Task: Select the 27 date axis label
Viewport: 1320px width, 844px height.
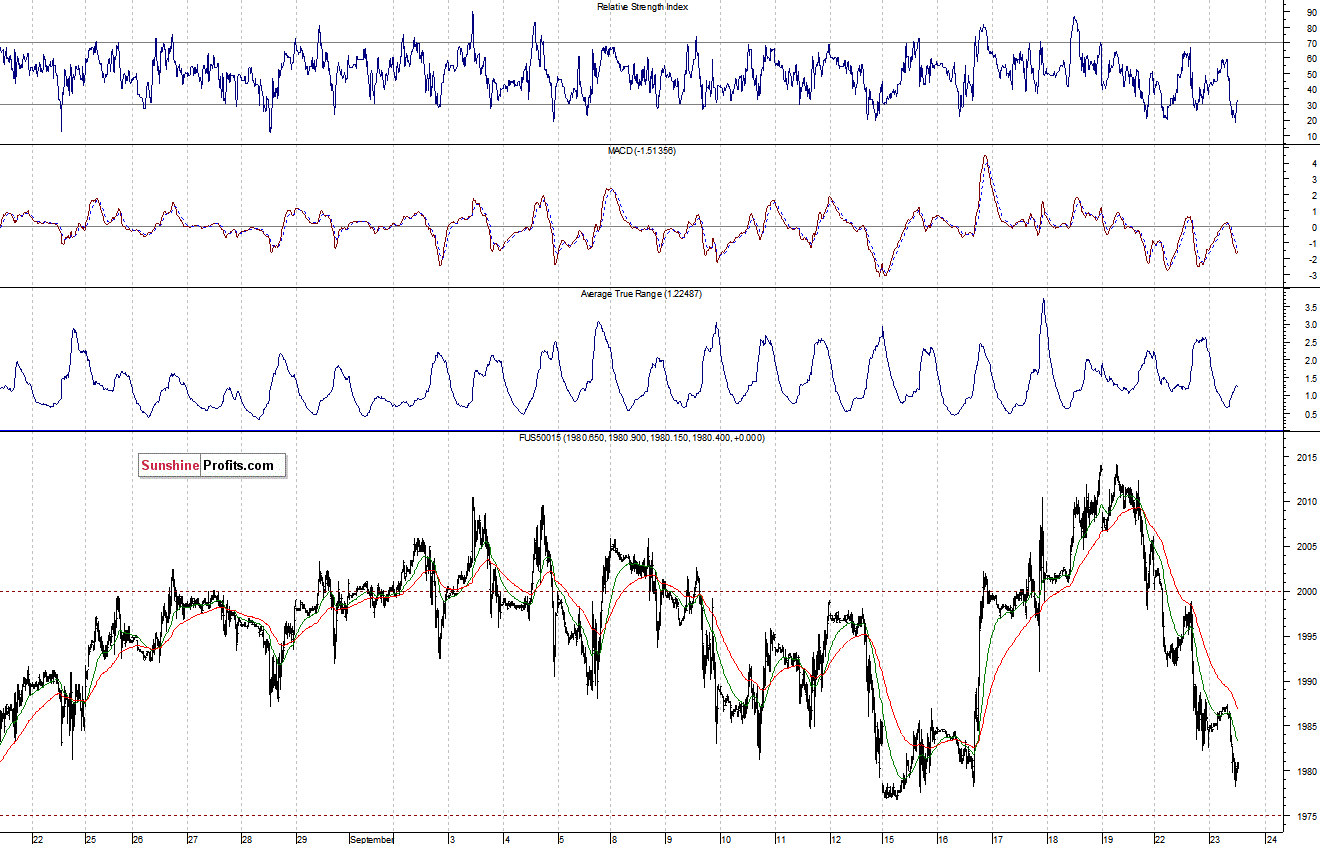Action: (192, 839)
